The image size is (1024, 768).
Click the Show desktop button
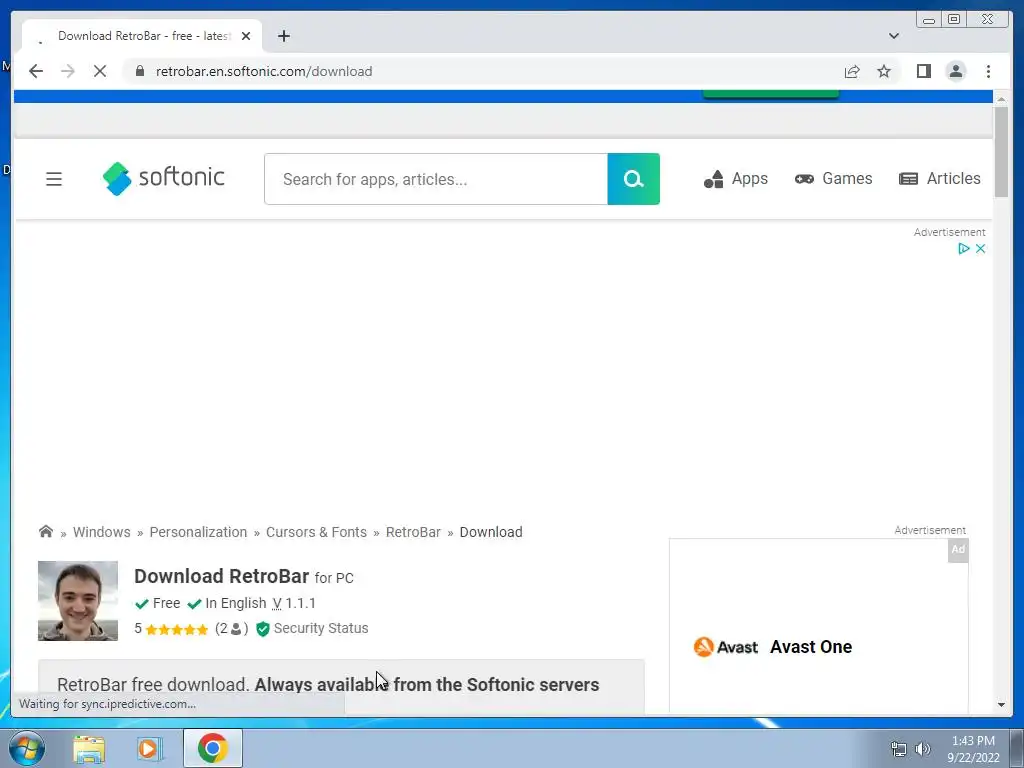[1017, 748]
